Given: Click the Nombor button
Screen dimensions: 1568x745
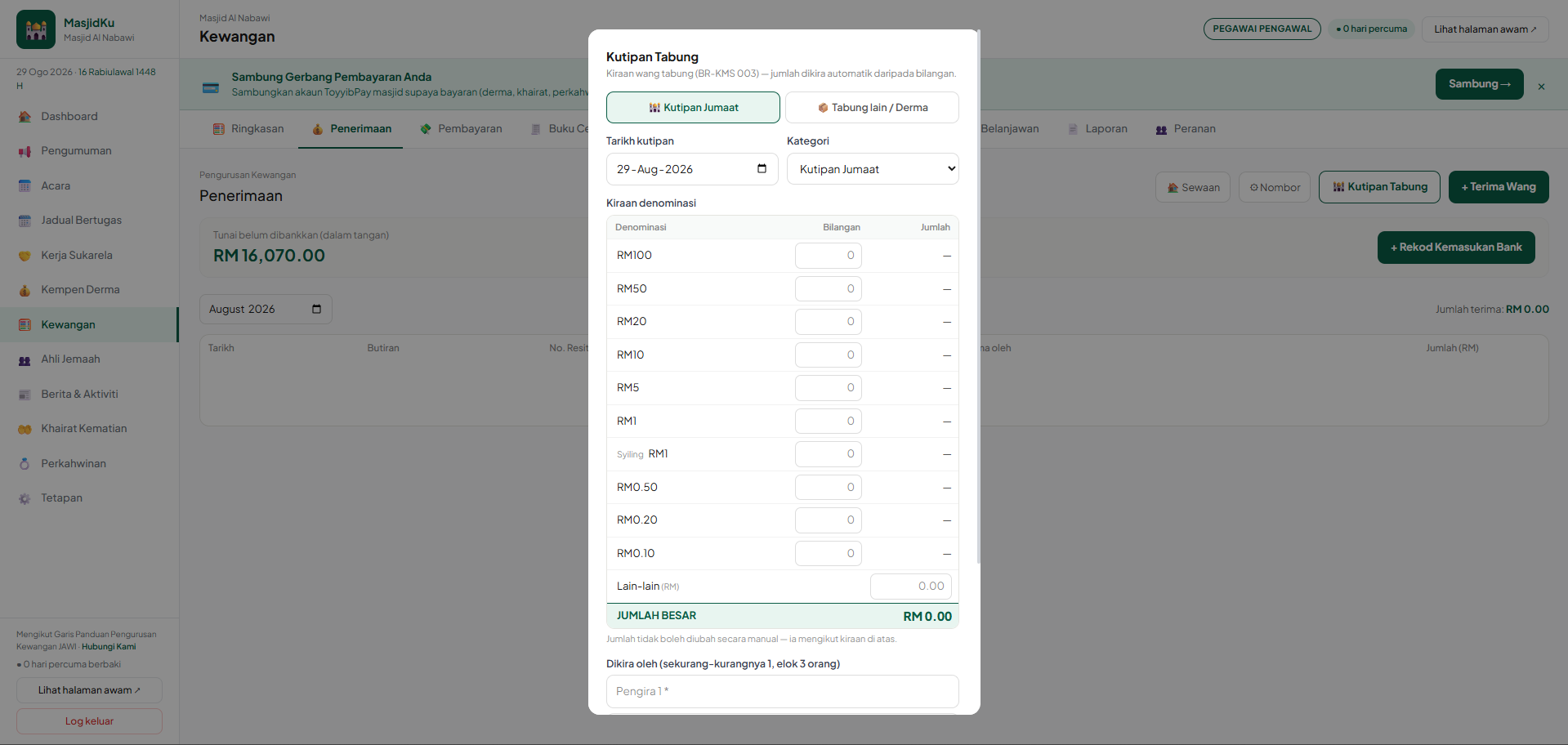Looking at the screenshot, I should click(1275, 187).
